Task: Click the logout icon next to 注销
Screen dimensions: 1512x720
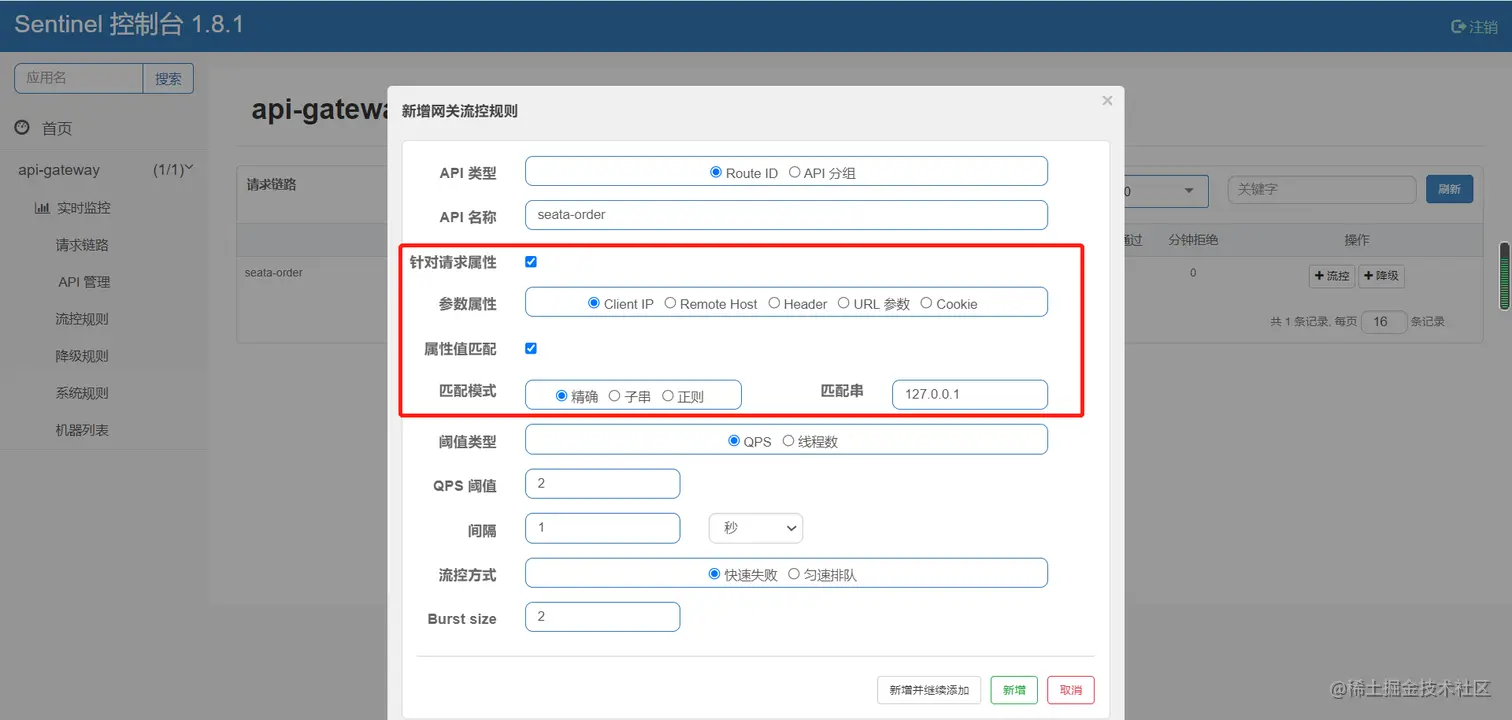Action: [1459, 27]
